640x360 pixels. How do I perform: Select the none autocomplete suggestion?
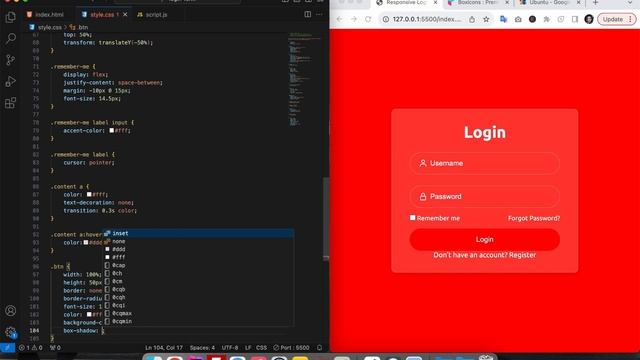pos(198,241)
